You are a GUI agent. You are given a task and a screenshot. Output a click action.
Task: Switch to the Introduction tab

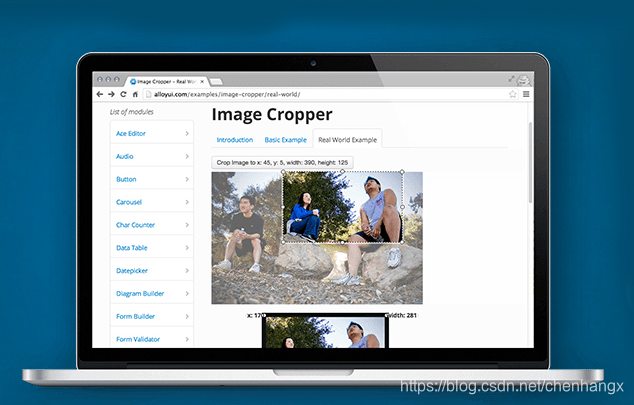pos(235,140)
